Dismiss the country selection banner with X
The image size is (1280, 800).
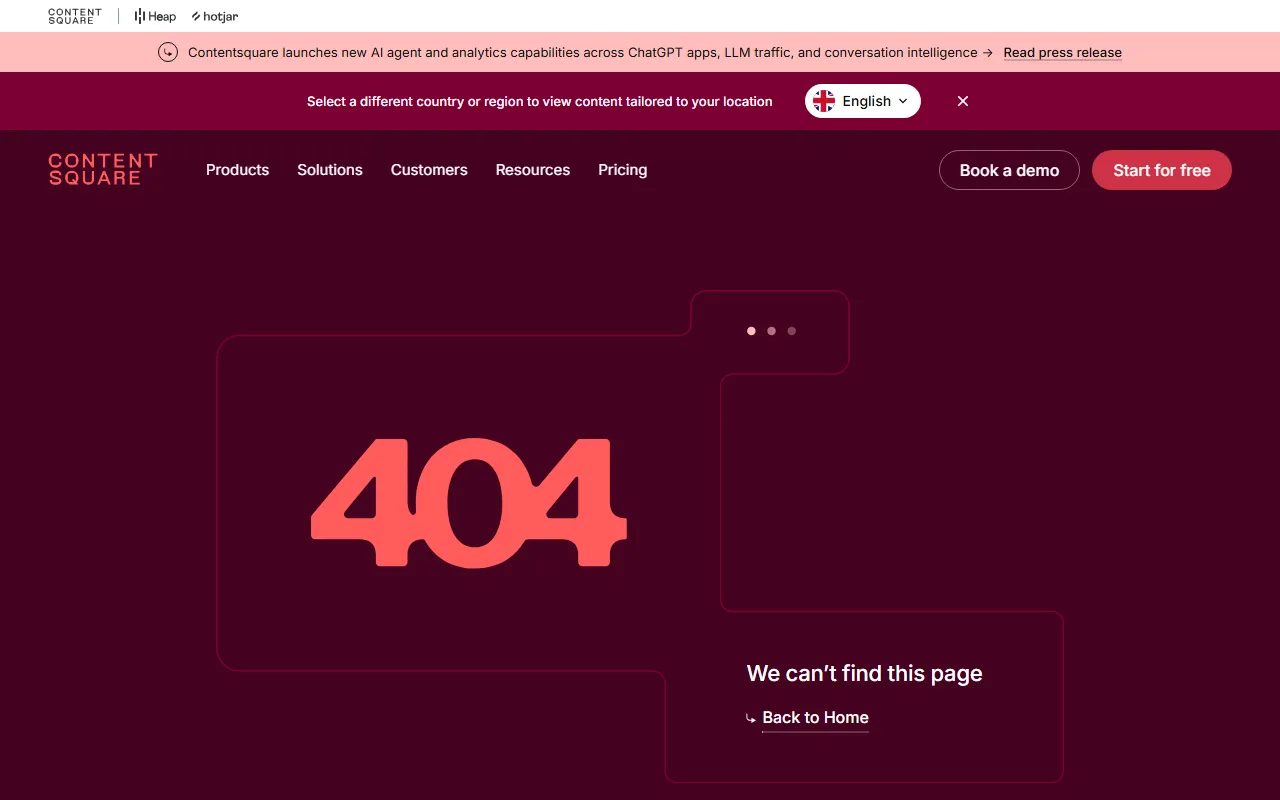963,101
